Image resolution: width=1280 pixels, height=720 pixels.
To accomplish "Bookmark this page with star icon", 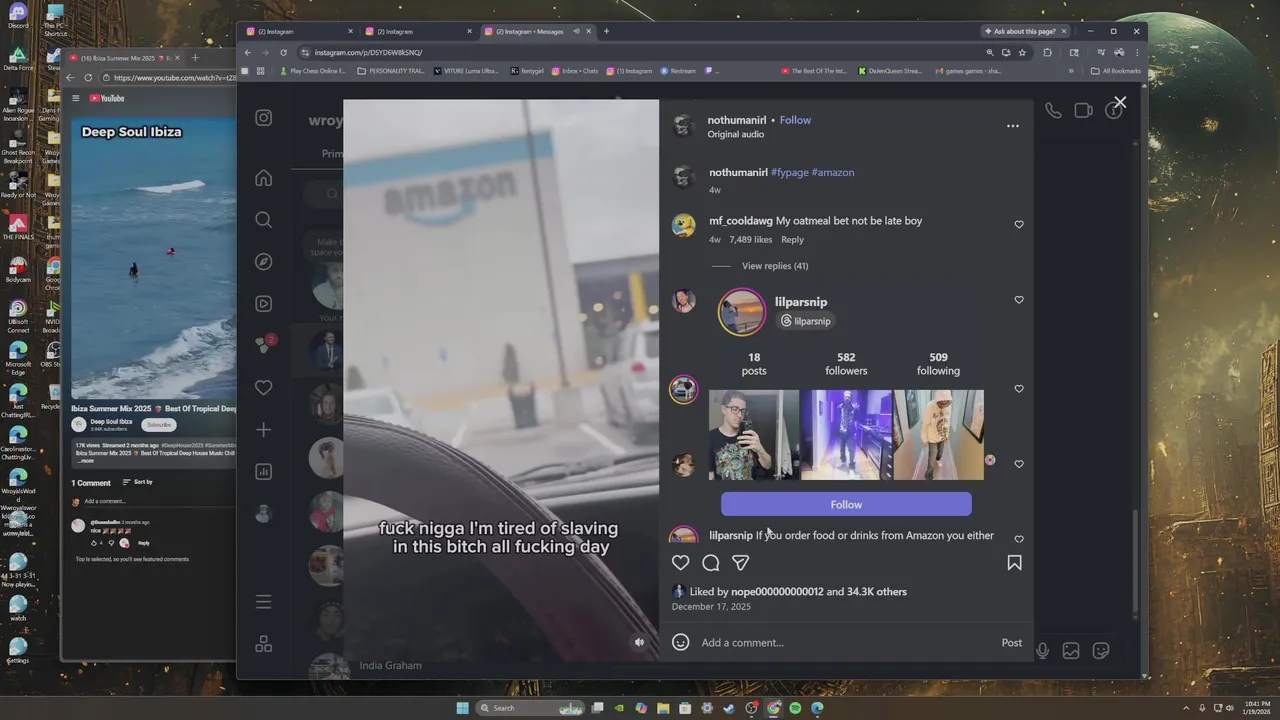I will 1022,52.
